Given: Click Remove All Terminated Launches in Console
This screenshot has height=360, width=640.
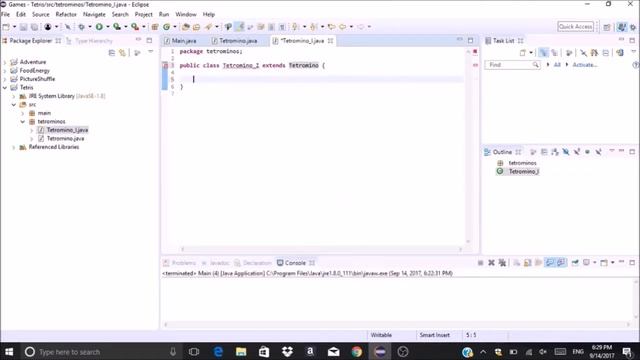Looking at the screenshot, I should tap(502, 263).
